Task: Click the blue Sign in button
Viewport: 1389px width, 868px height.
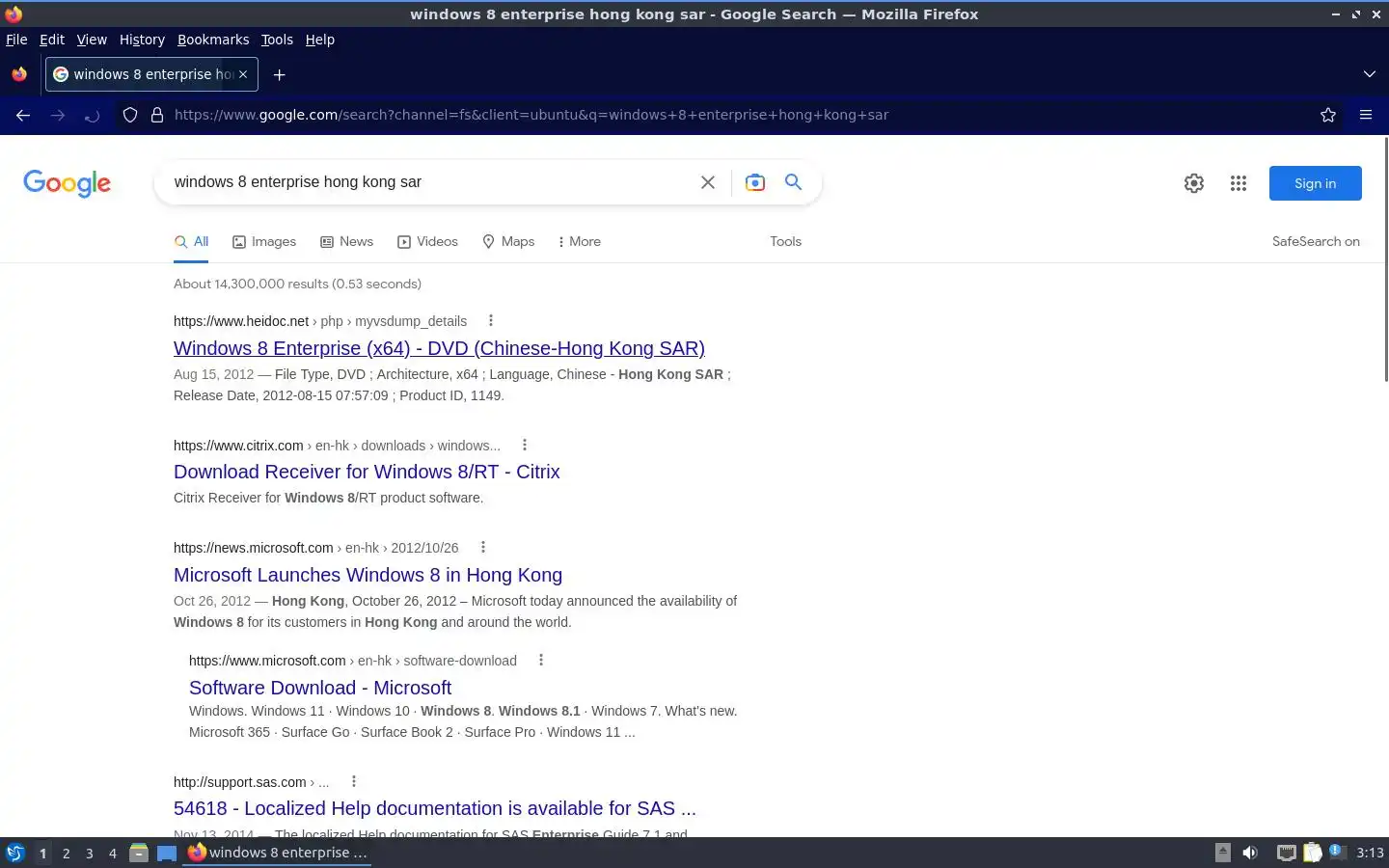Action: (1315, 183)
